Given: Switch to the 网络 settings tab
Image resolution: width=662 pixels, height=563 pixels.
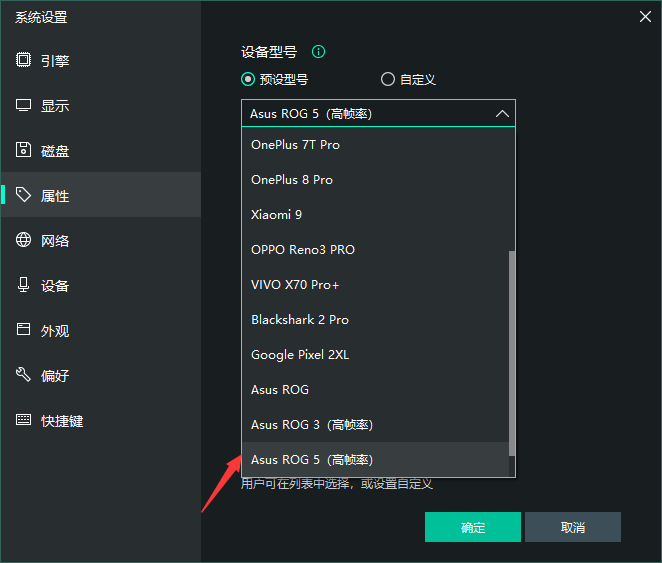Looking at the screenshot, I should coord(55,241).
